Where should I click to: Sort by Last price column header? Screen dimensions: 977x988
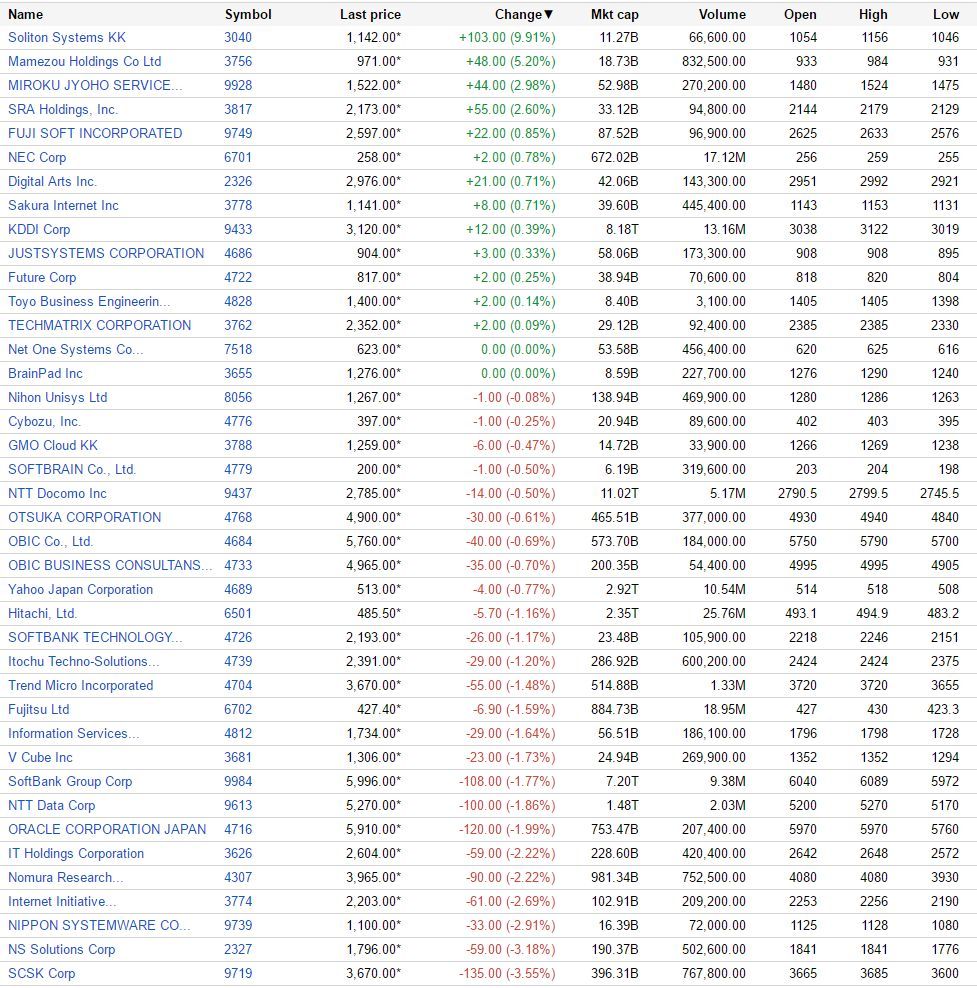[370, 14]
